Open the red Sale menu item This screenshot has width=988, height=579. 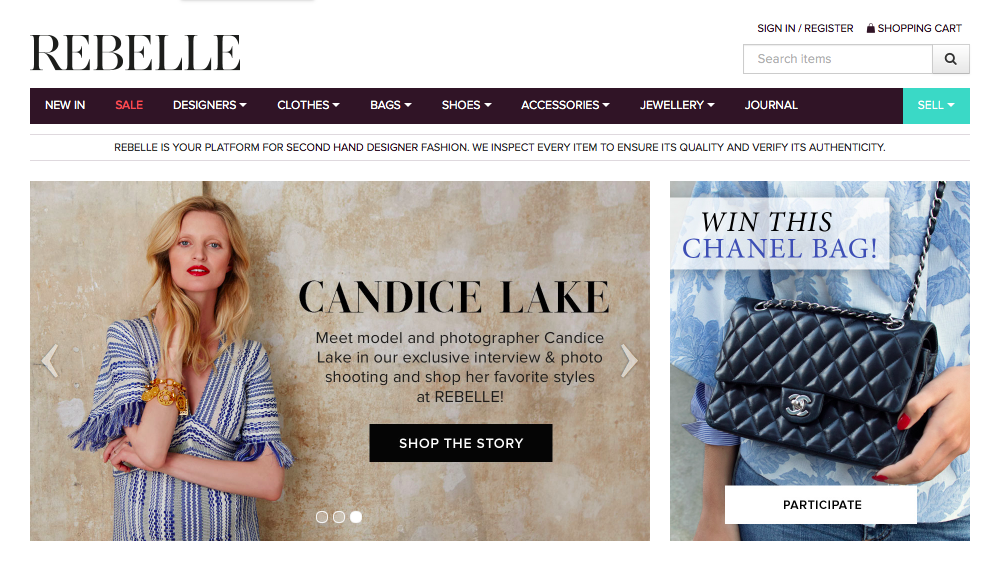click(129, 105)
